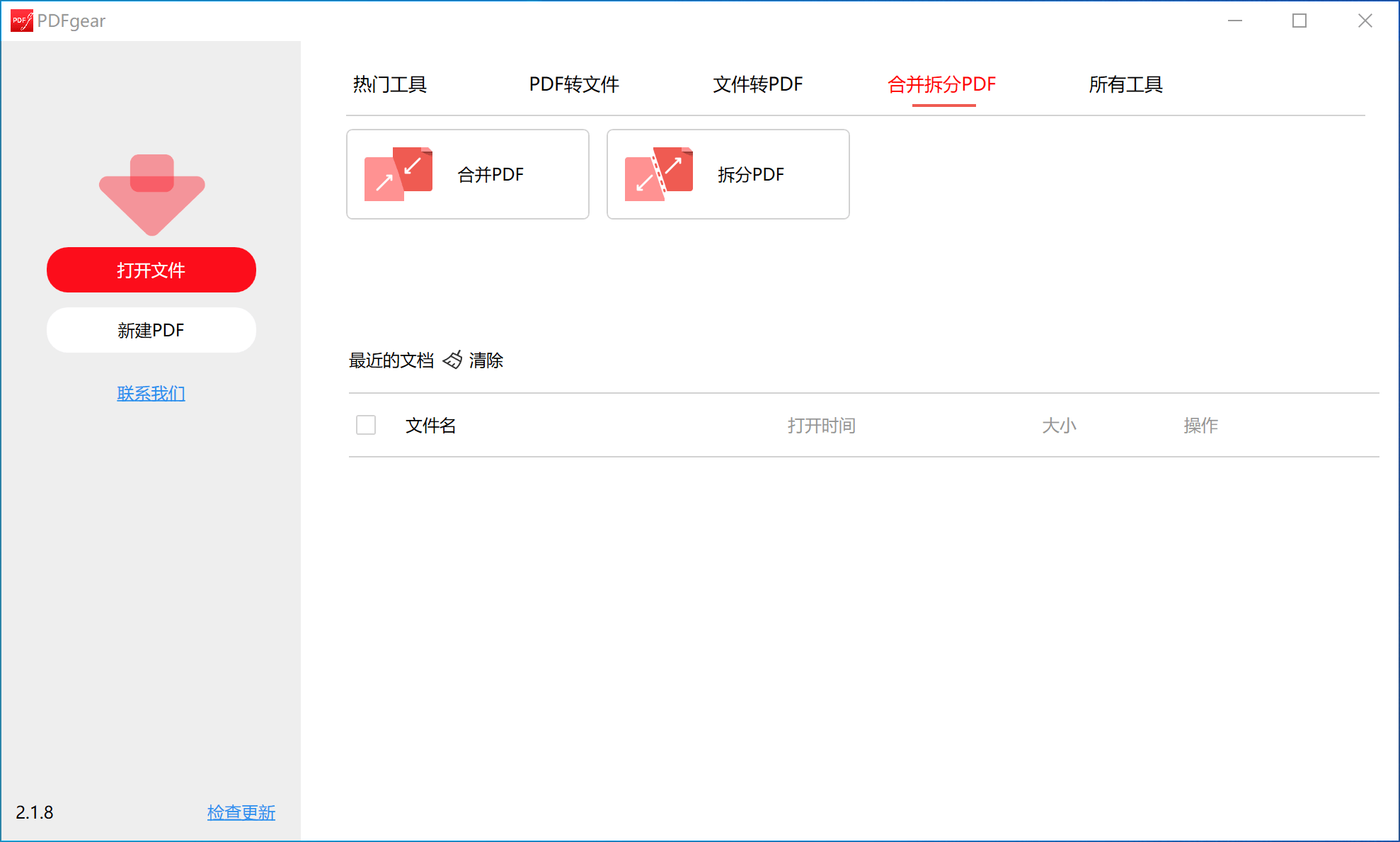Click the 文件名 column header
The image size is (1400, 842).
(x=430, y=425)
